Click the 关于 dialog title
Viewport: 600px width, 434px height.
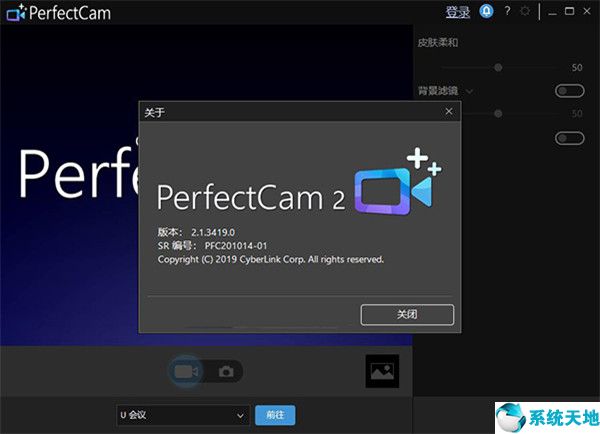(155, 113)
